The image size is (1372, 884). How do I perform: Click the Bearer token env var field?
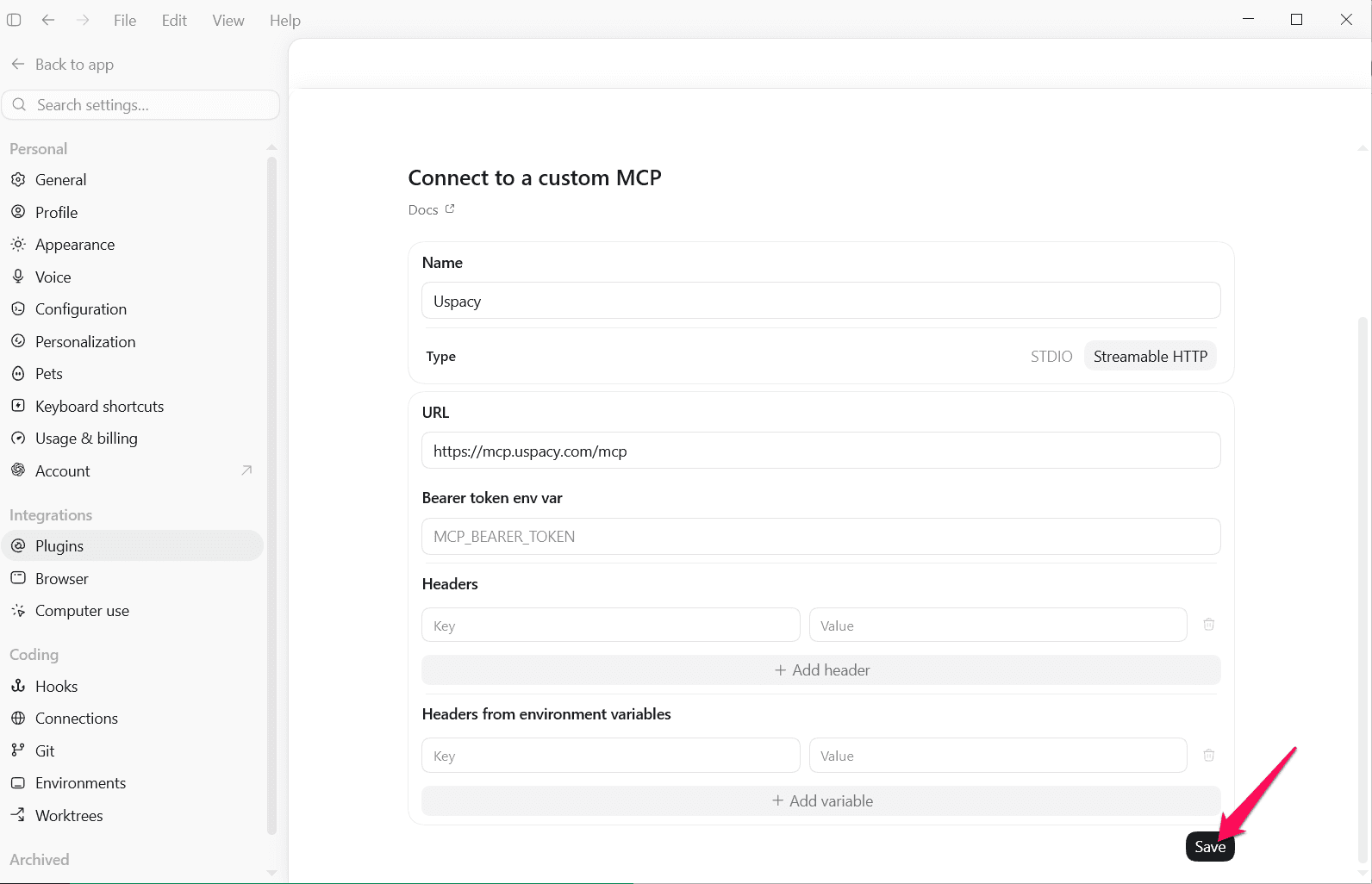[821, 537]
